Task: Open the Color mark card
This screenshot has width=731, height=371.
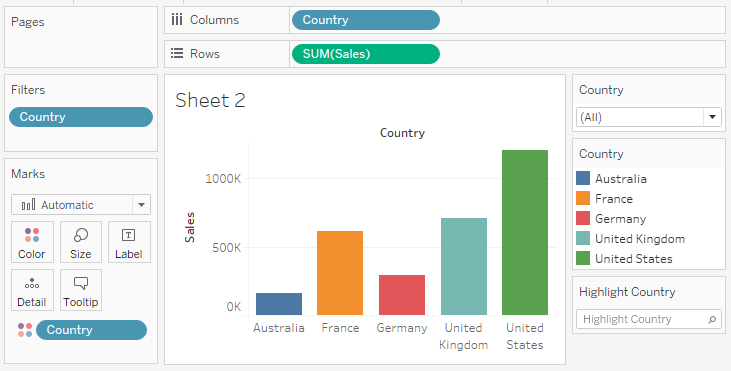Action: [32, 242]
